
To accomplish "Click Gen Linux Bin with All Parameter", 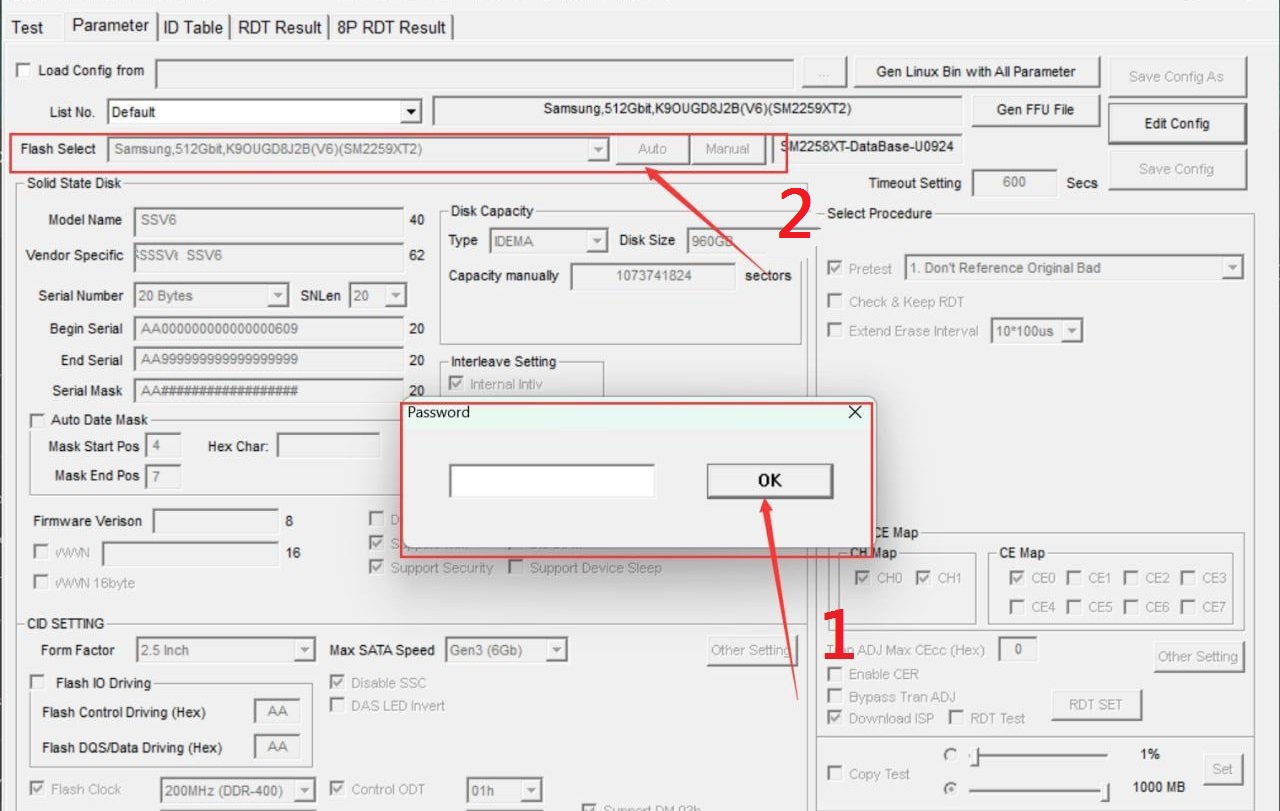I will [x=976, y=72].
